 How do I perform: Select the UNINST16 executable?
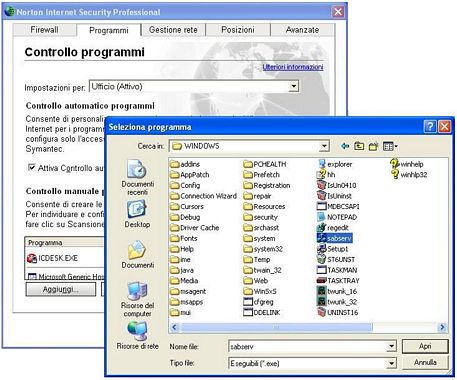[x=337, y=312]
